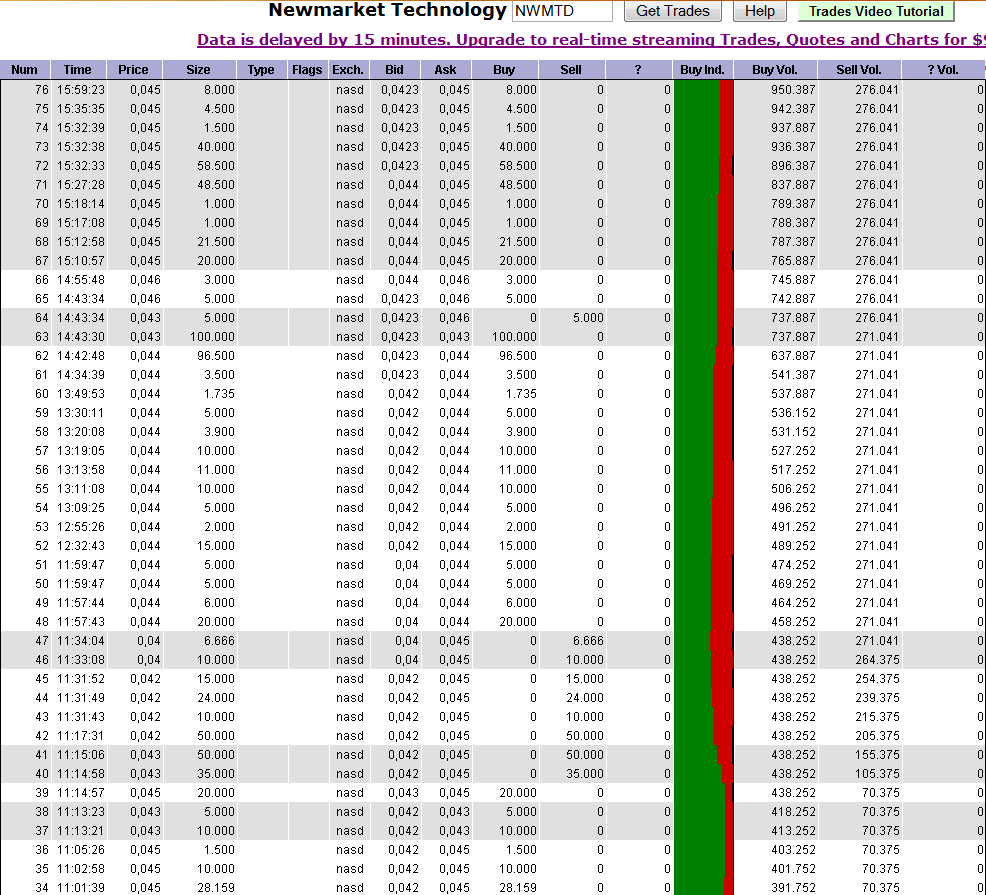Select time 11:14:57 in row 39

coord(80,792)
